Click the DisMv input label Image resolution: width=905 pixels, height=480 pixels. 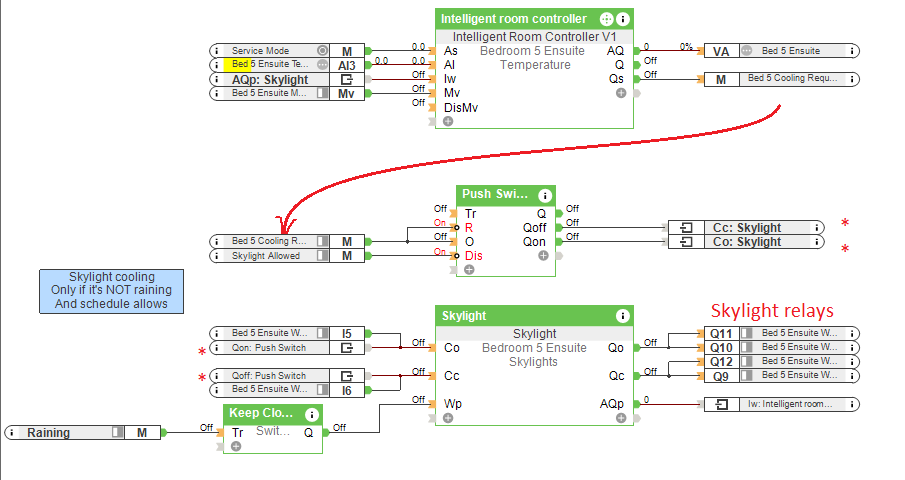pyautogui.click(x=461, y=108)
